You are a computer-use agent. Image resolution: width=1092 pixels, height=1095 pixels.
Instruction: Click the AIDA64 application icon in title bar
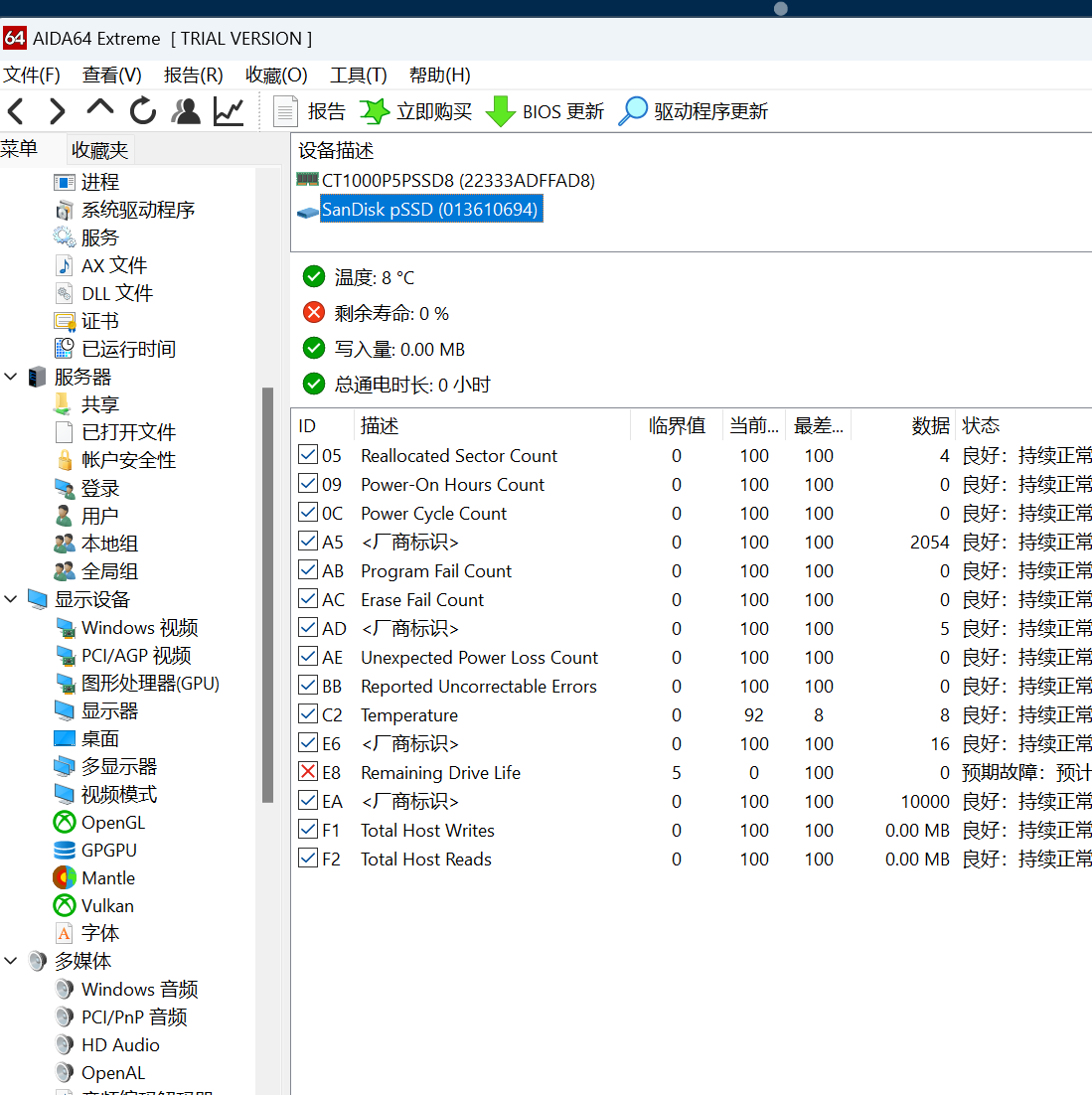(15, 38)
